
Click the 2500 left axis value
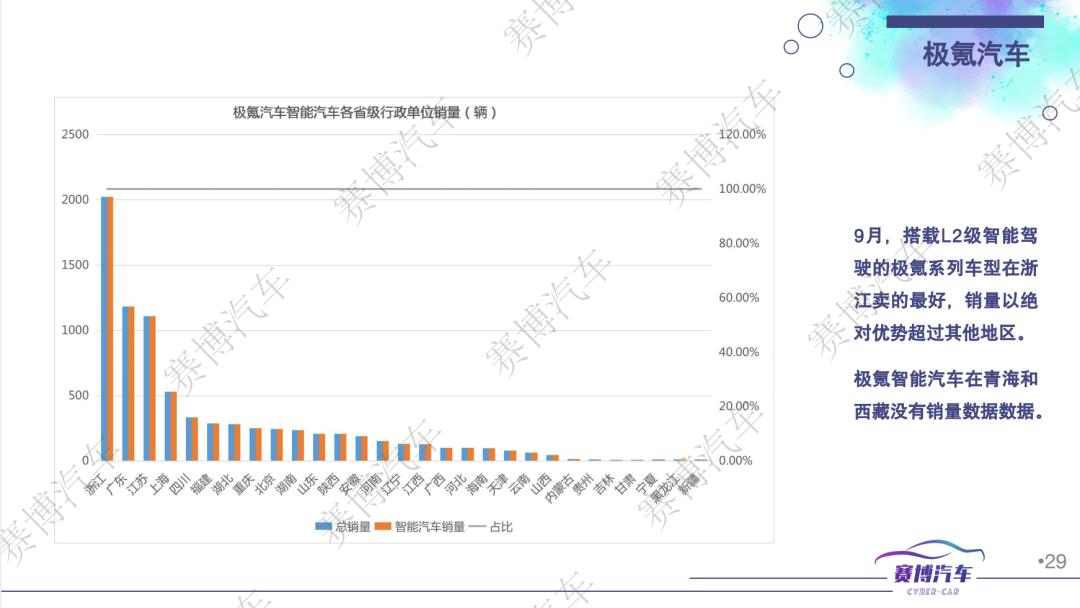75,134
